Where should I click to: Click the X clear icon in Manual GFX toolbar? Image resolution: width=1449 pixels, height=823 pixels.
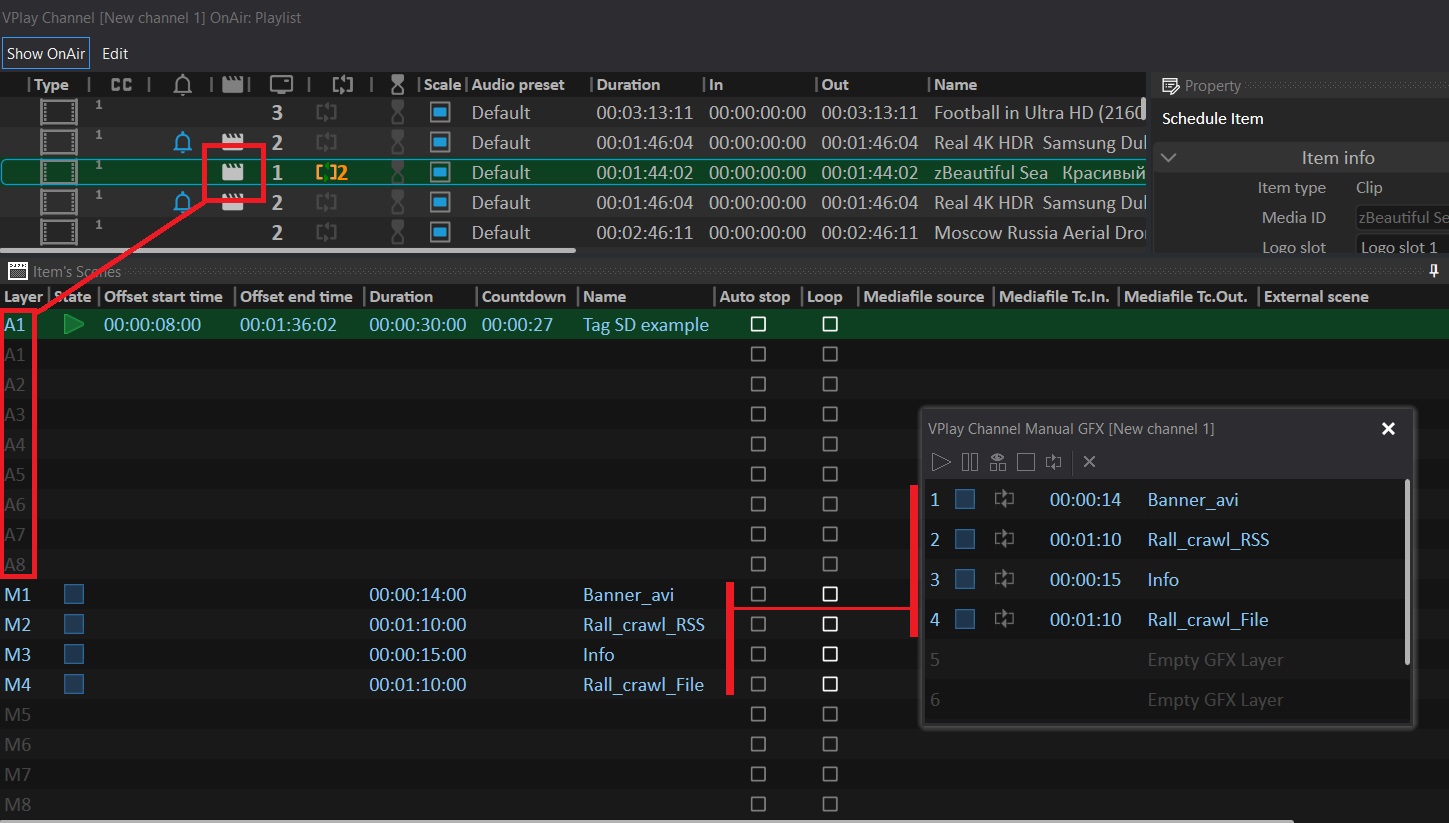1090,462
